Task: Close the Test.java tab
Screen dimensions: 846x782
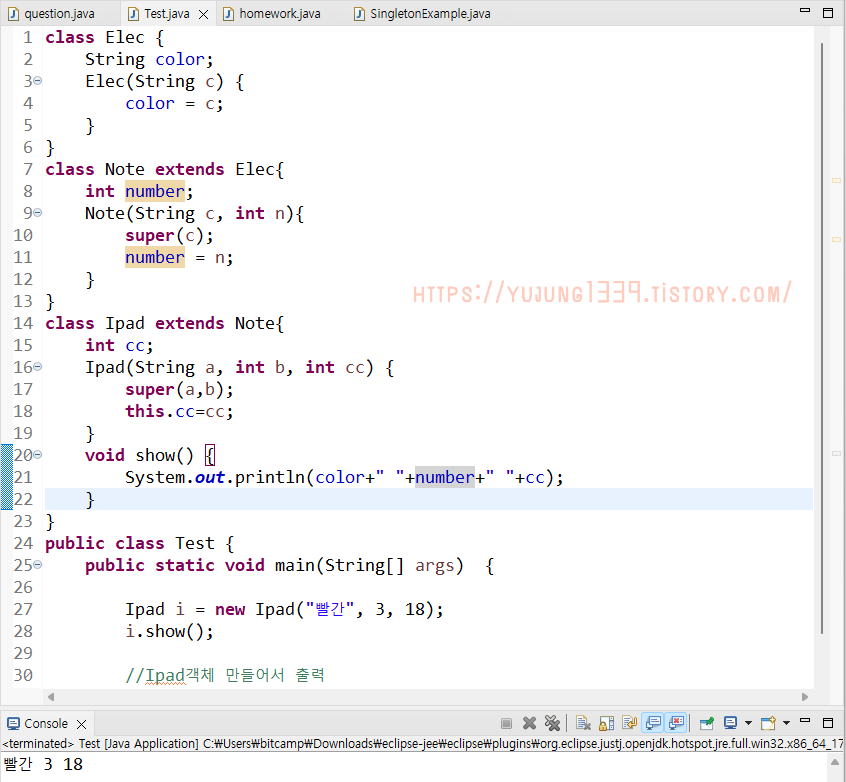Action: click(x=203, y=15)
